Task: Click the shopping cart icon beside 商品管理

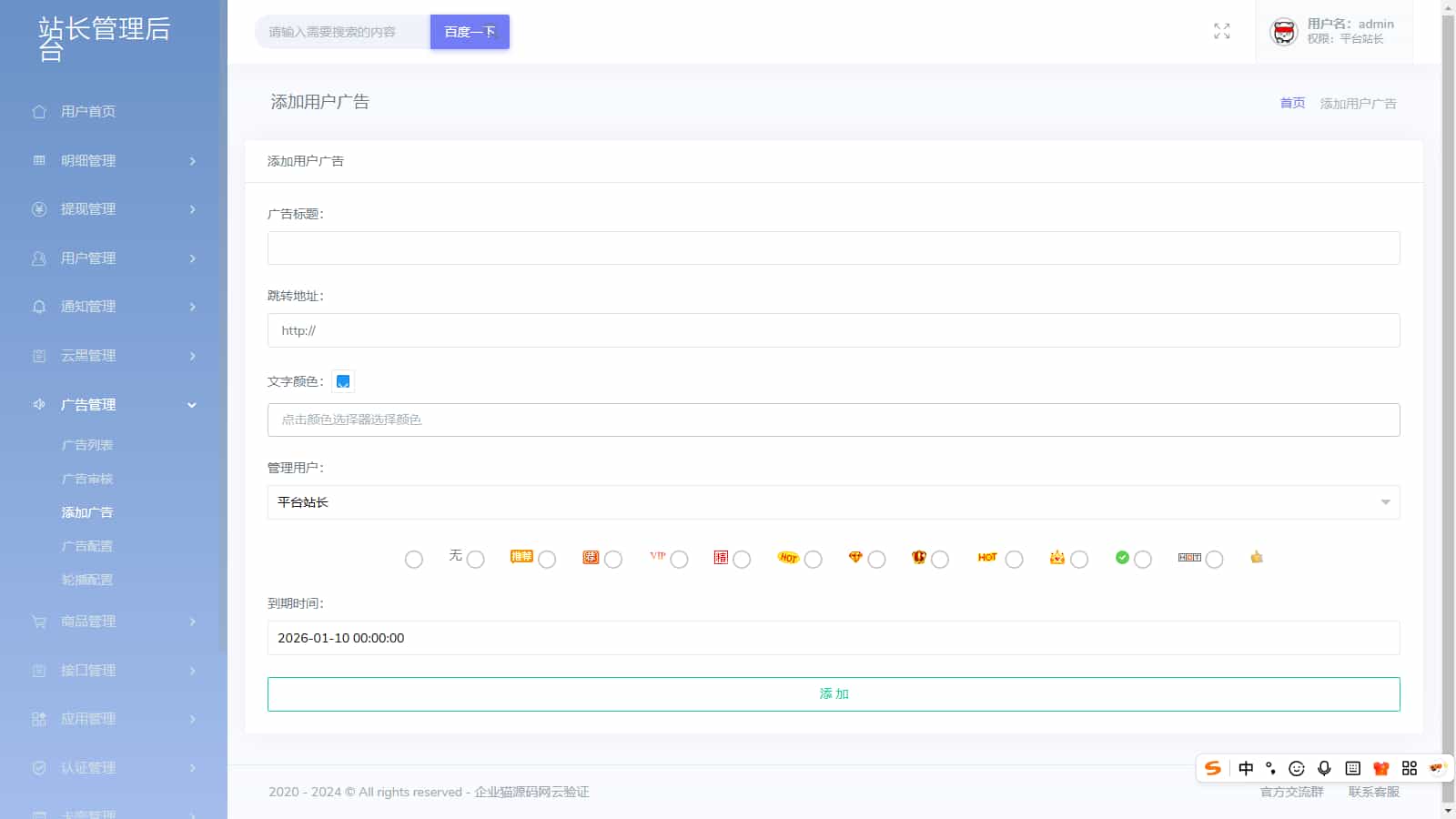Action: point(39,622)
